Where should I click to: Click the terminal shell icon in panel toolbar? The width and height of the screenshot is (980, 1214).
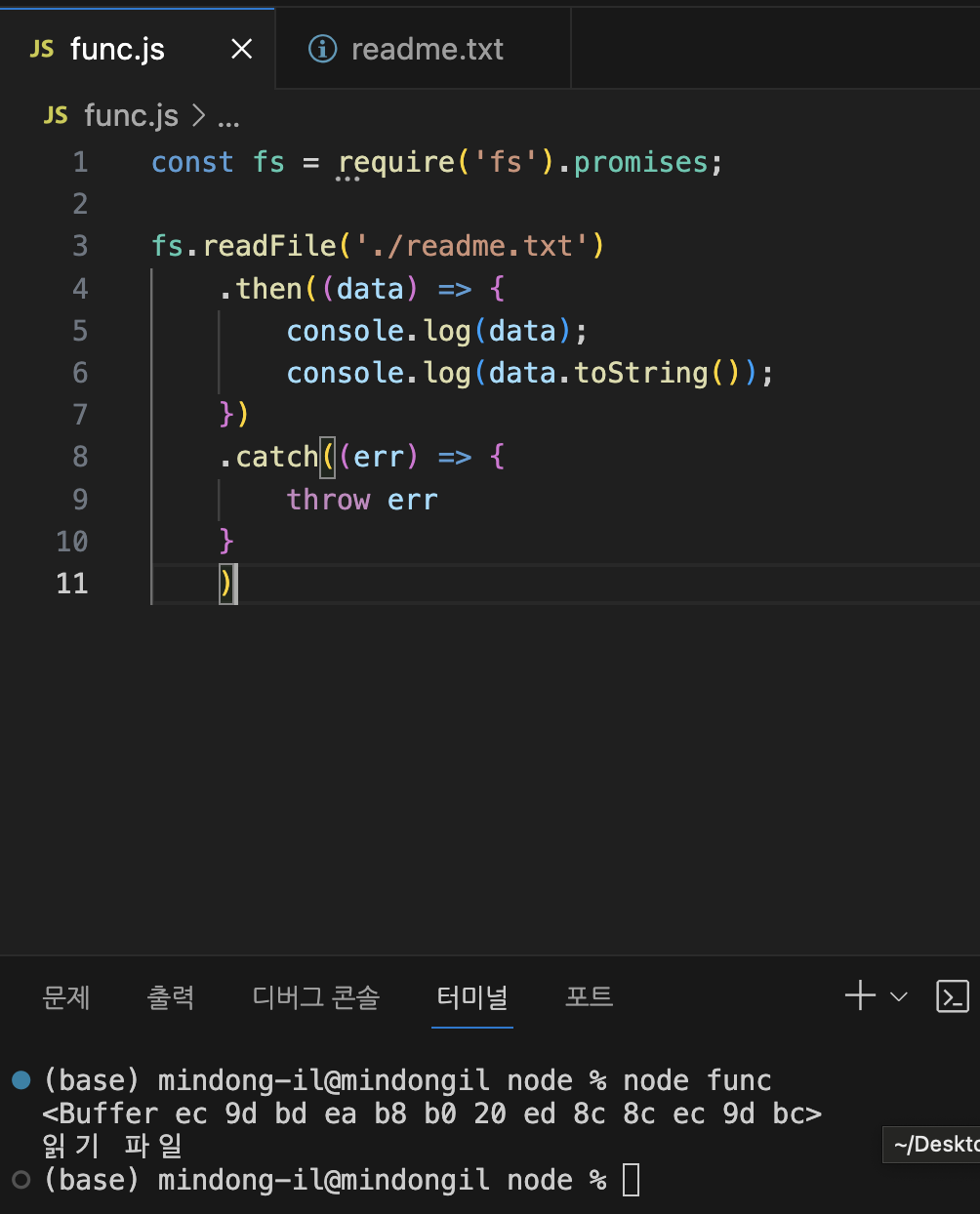[953, 996]
